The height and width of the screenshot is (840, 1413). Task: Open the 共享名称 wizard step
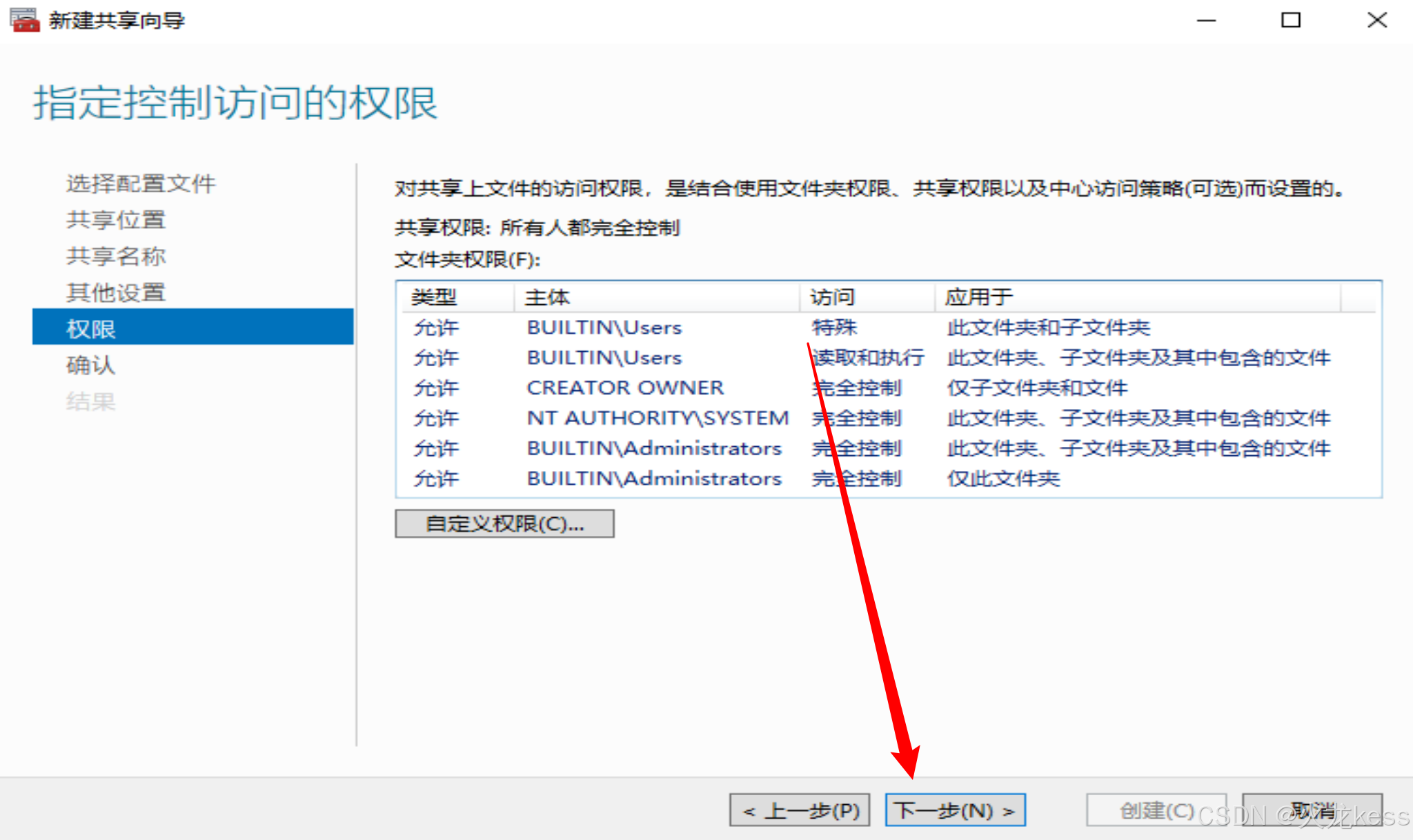click(x=116, y=257)
